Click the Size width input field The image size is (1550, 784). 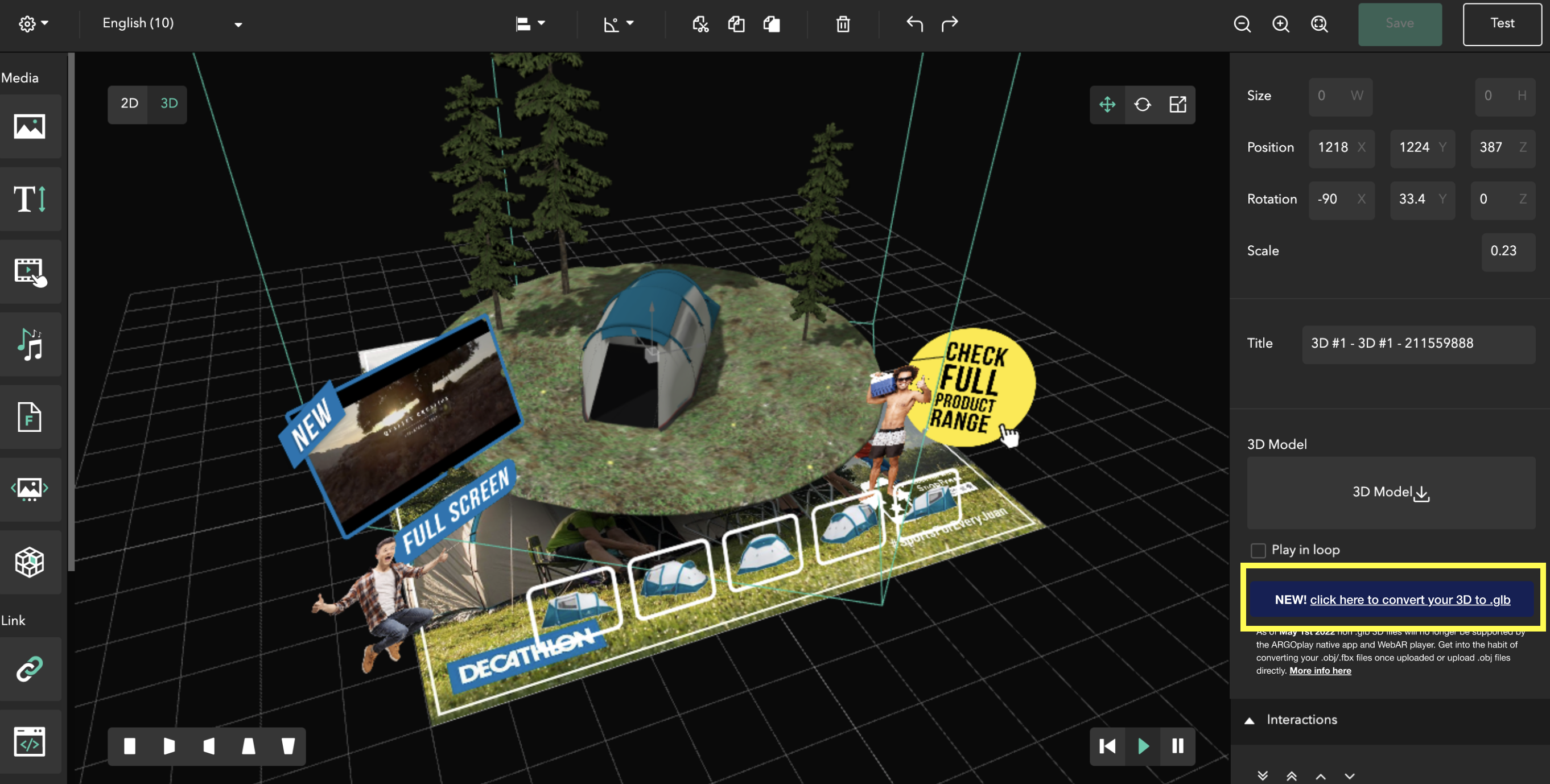pos(1340,96)
